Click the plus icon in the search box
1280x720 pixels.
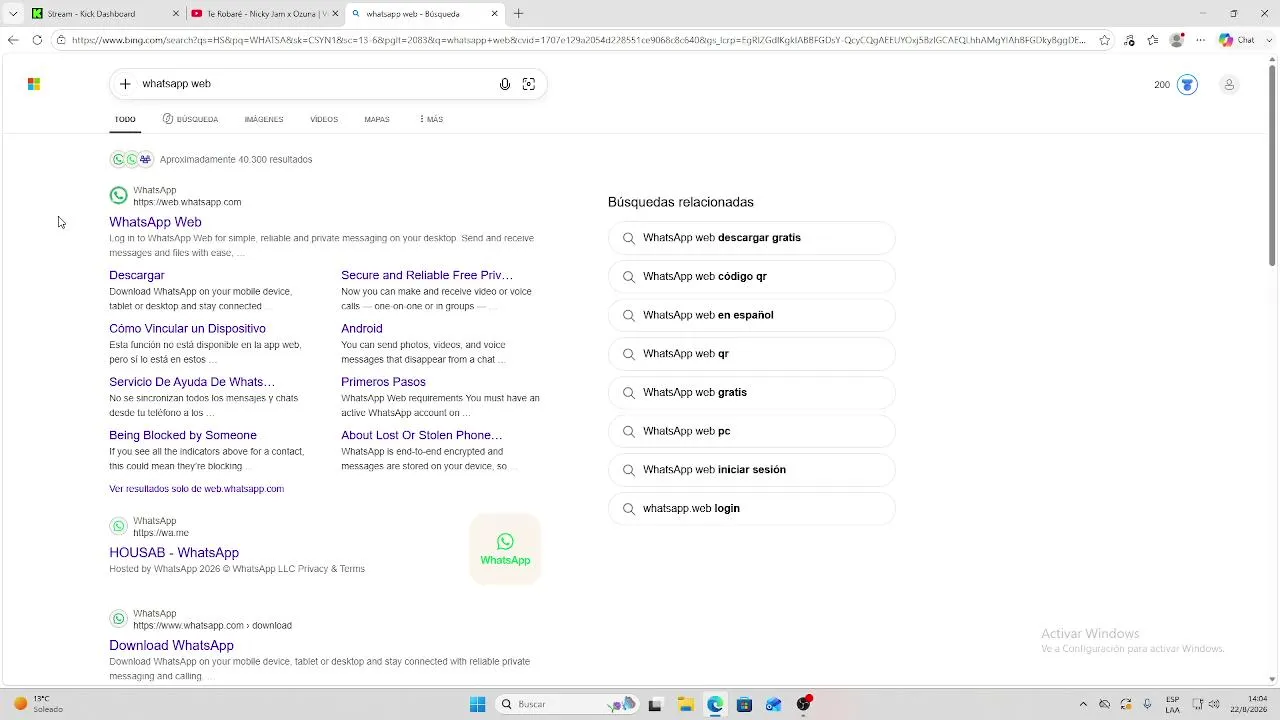click(x=125, y=84)
